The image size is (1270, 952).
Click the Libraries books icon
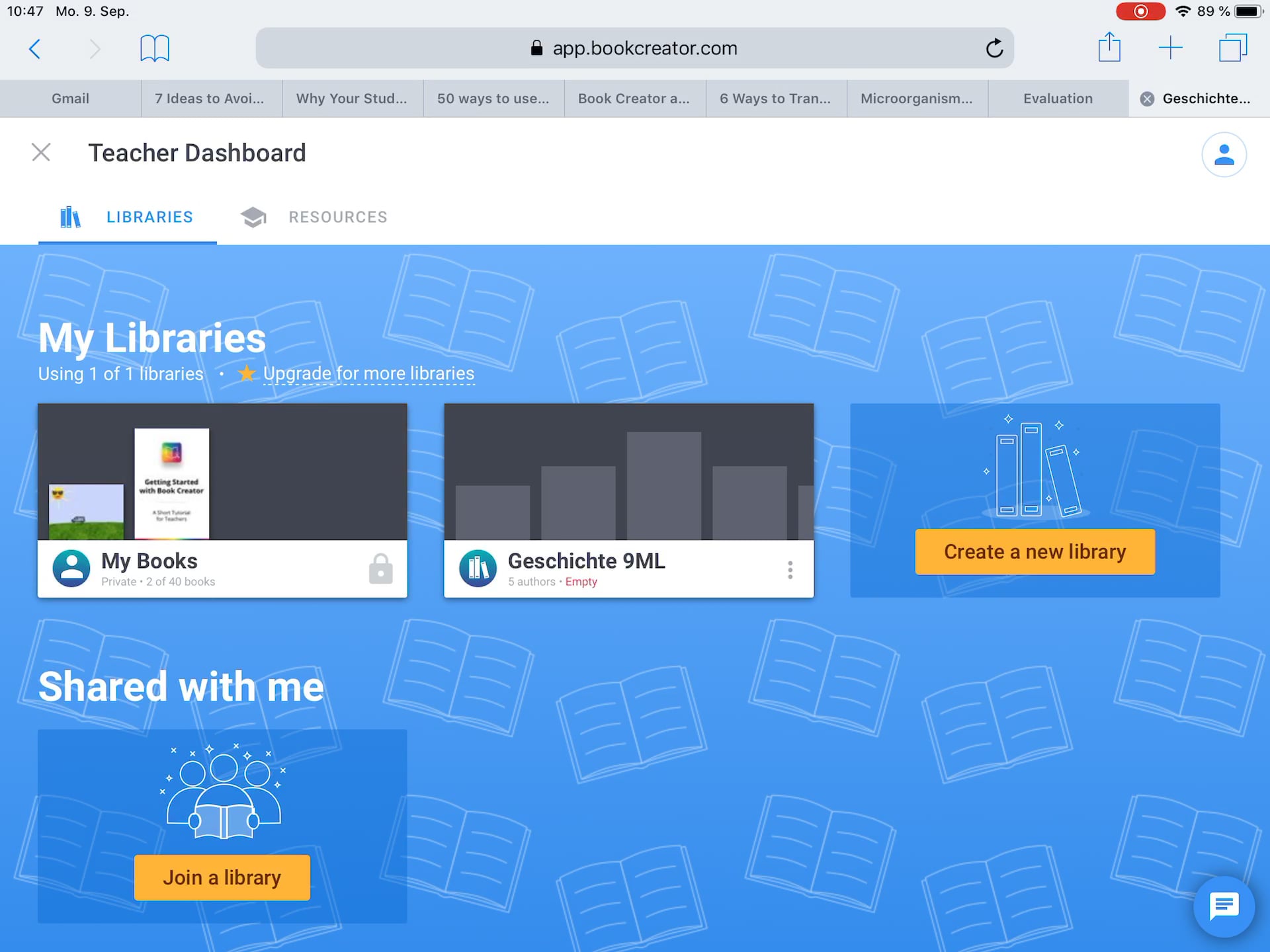pyautogui.click(x=70, y=217)
